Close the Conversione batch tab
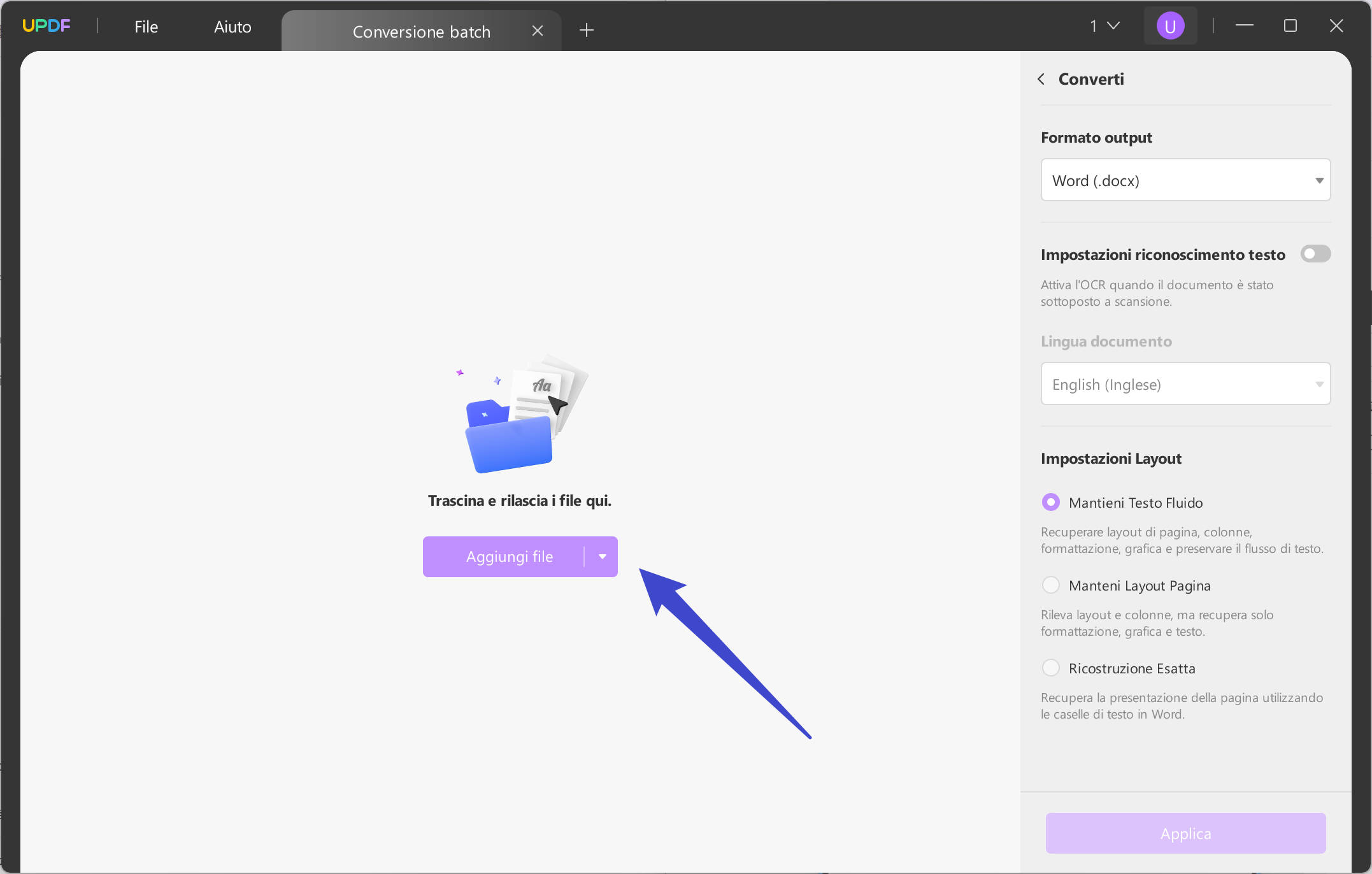1372x874 pixels. click(538, 31)
